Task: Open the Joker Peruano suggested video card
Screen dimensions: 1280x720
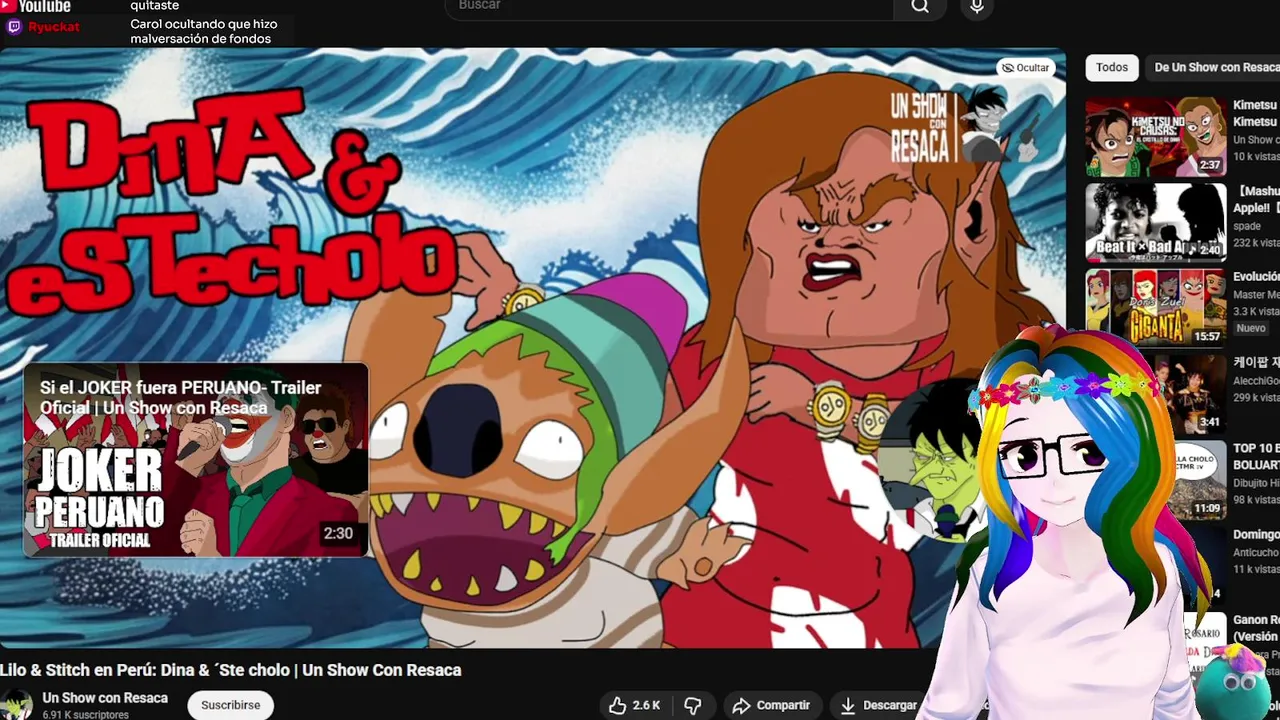Action: pos(196,460)
